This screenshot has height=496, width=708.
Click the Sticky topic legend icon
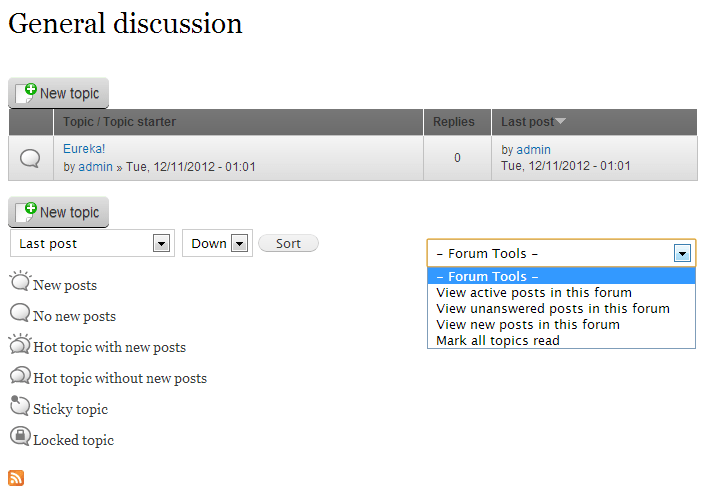[20, 406]
